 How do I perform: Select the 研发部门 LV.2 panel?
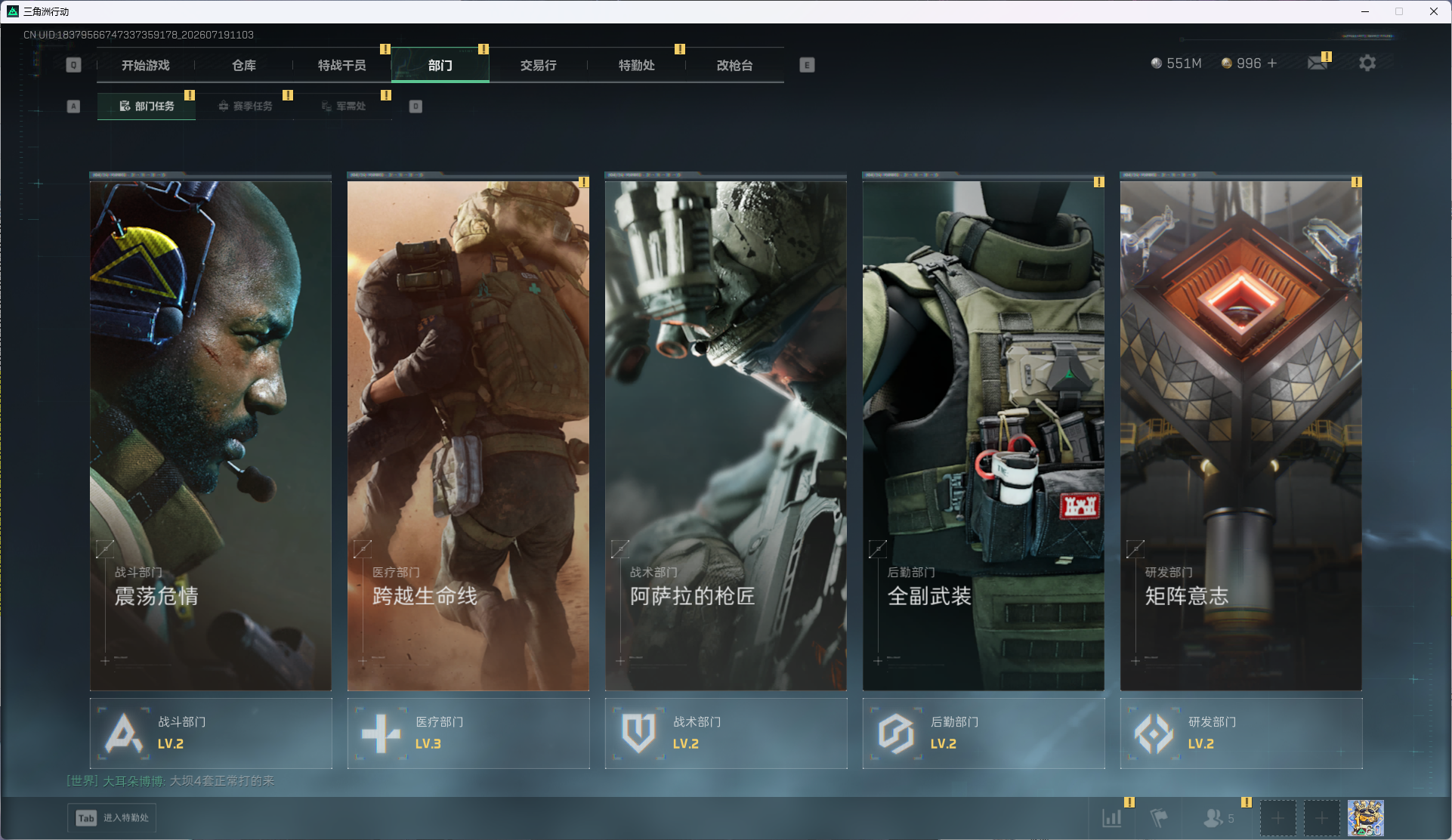pyautogui.click(x=1241, y=733)
